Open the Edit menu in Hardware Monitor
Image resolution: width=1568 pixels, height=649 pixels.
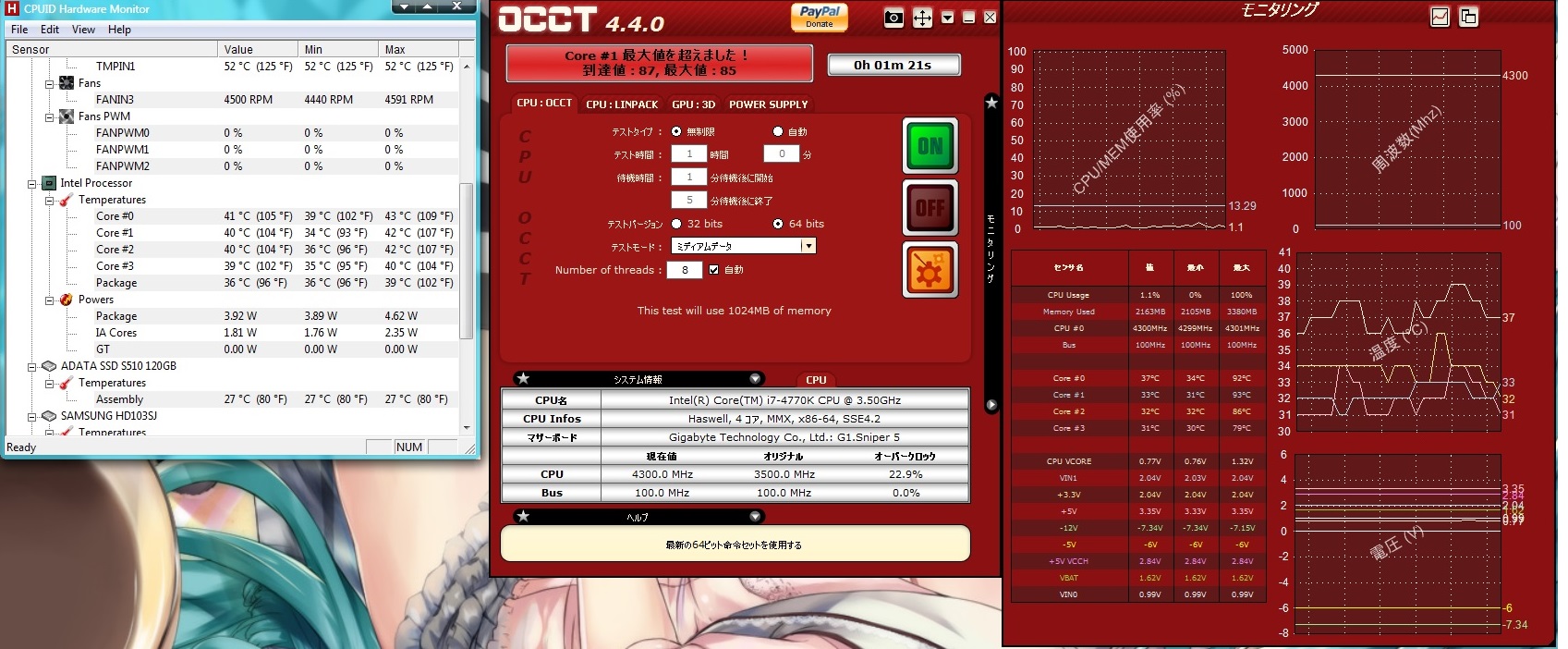(50, 30)
